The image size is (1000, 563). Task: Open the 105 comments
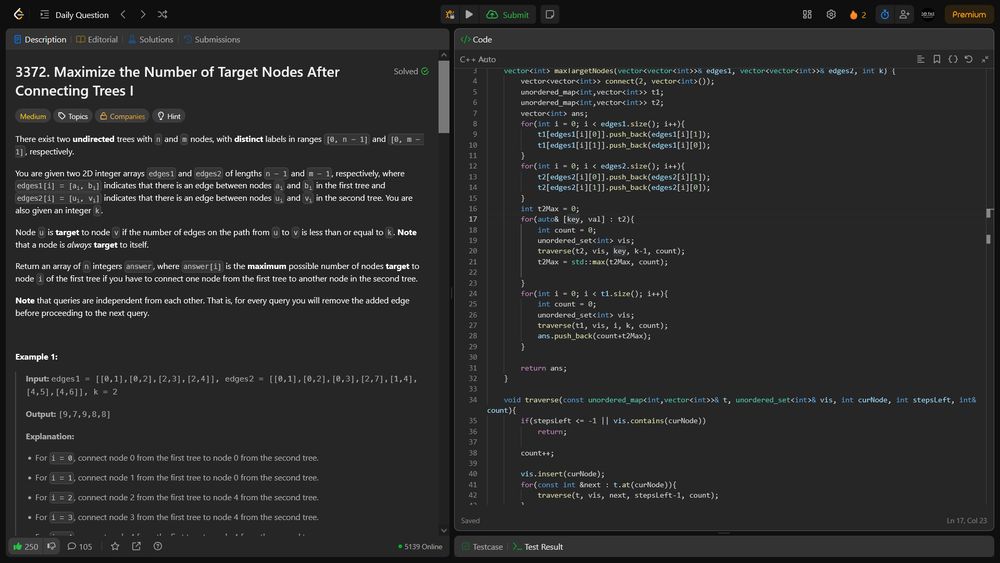pyautogui.click(x=80, y=546)
